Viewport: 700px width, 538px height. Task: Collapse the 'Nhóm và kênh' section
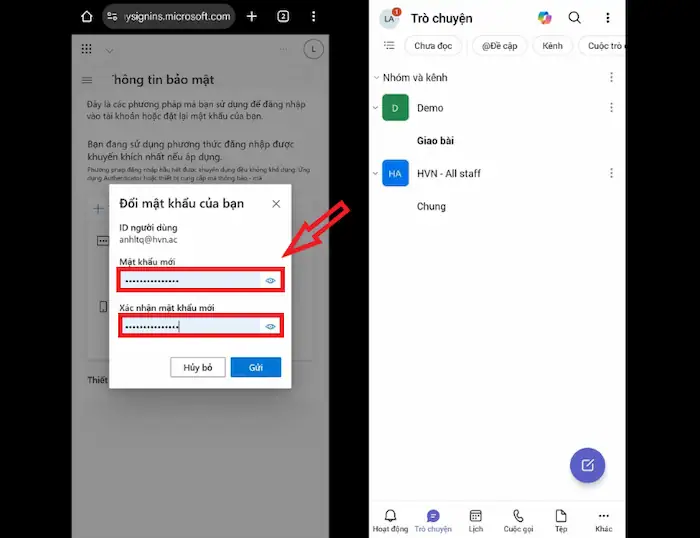376,77
